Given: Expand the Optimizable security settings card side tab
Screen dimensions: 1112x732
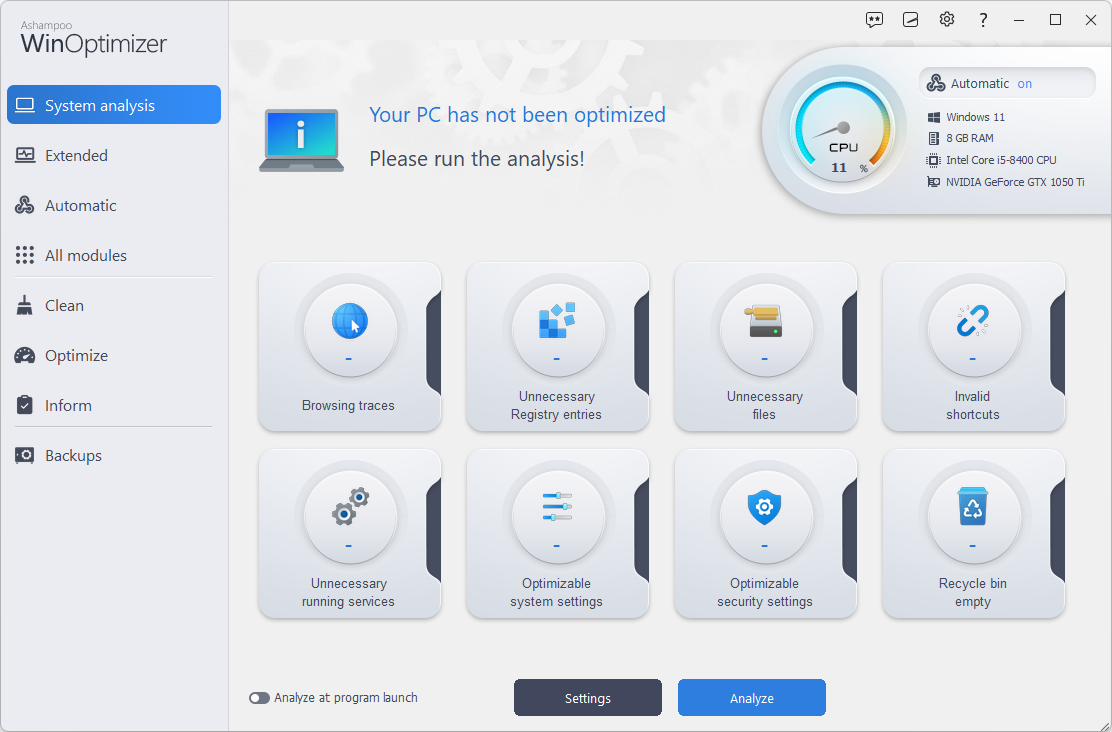Looking at the screenshot, I should pos(849,530).
